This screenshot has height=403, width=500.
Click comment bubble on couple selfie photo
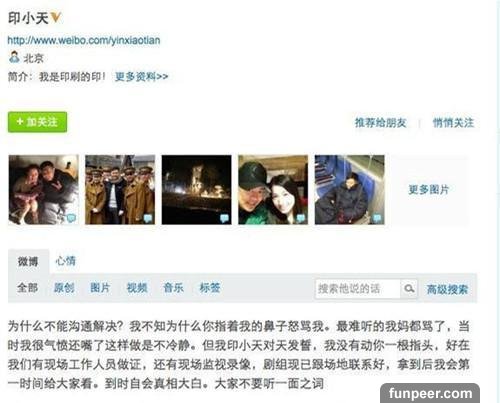(301, 218)
